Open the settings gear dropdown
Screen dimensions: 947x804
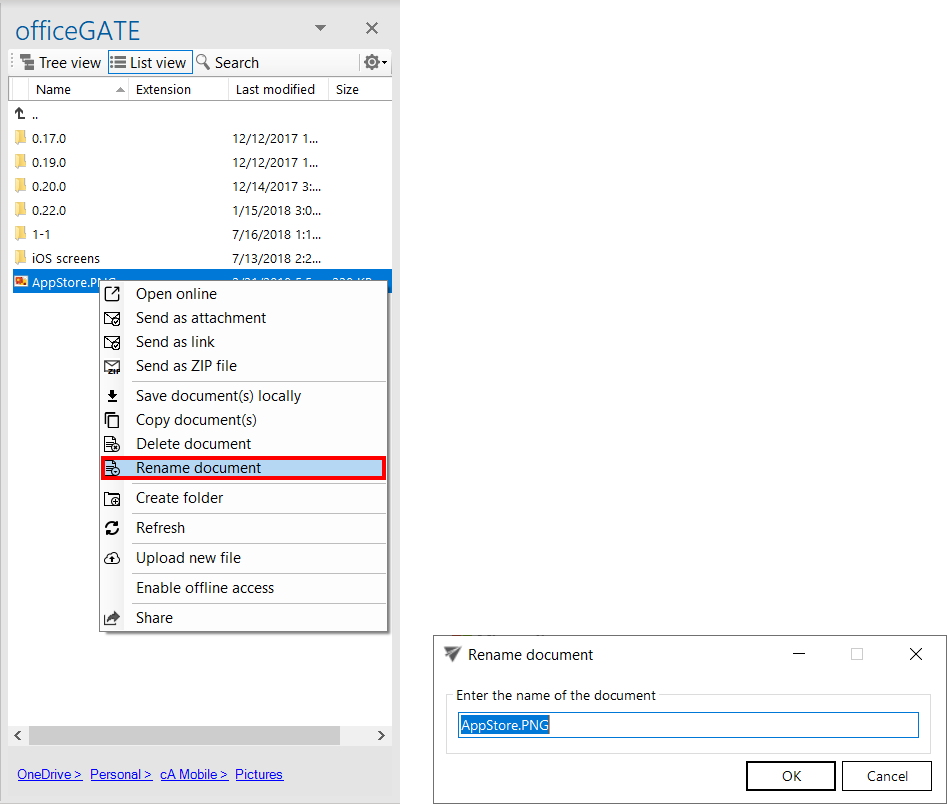(x=375, y=62)
